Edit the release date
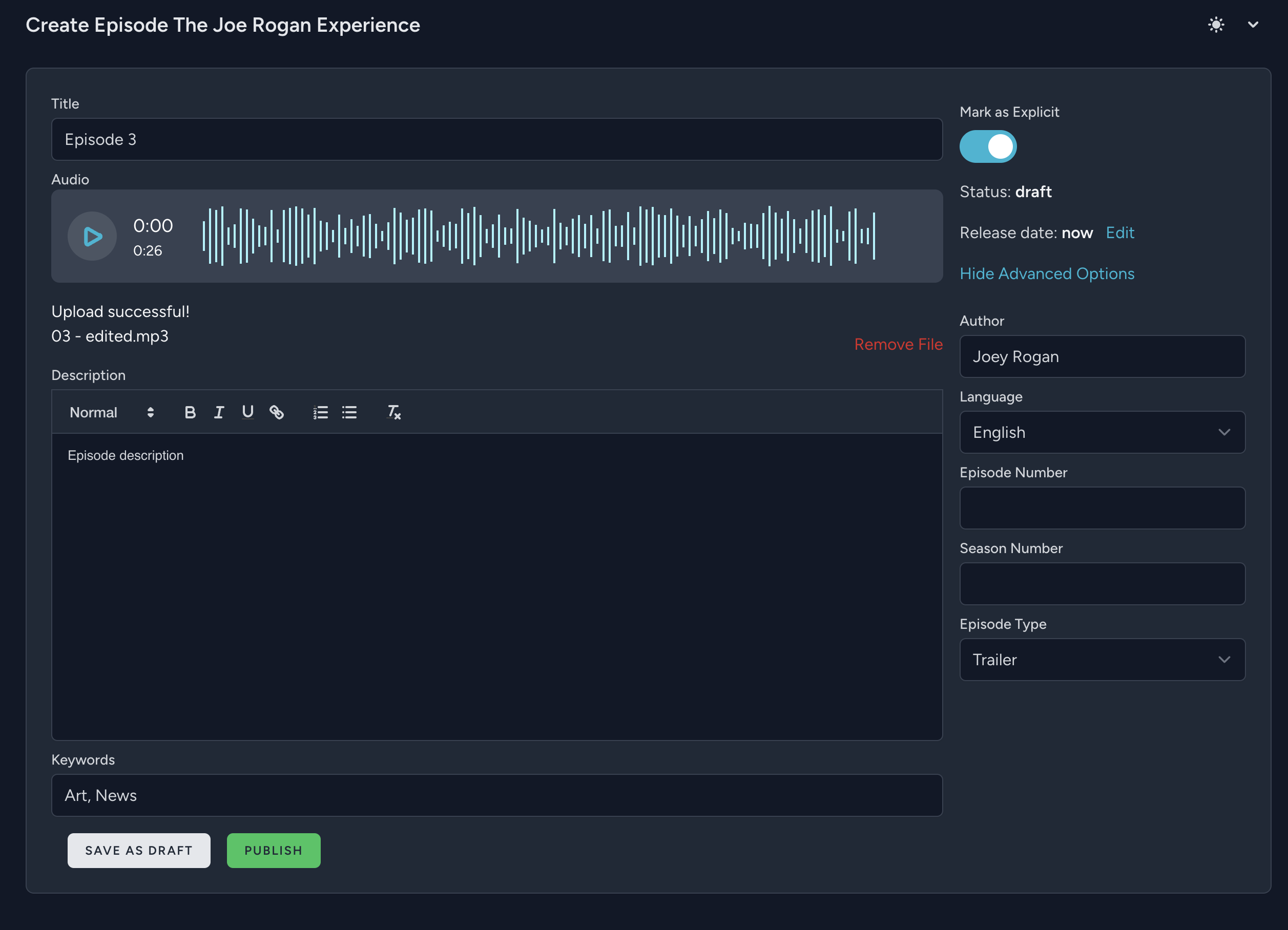Image resolution: width=1288 pixels, height=930 pixels. pyautogui.click(x=1119, y=233)
